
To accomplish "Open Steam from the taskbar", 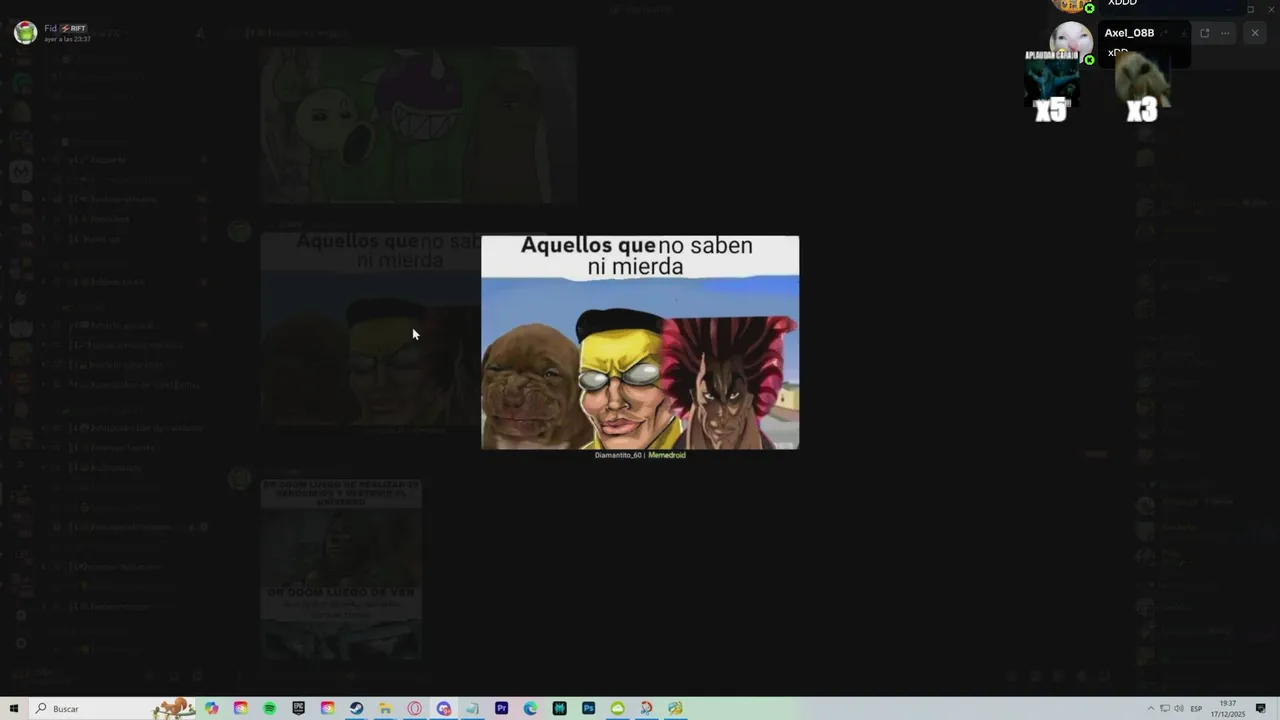I will (x=356, y=708).
